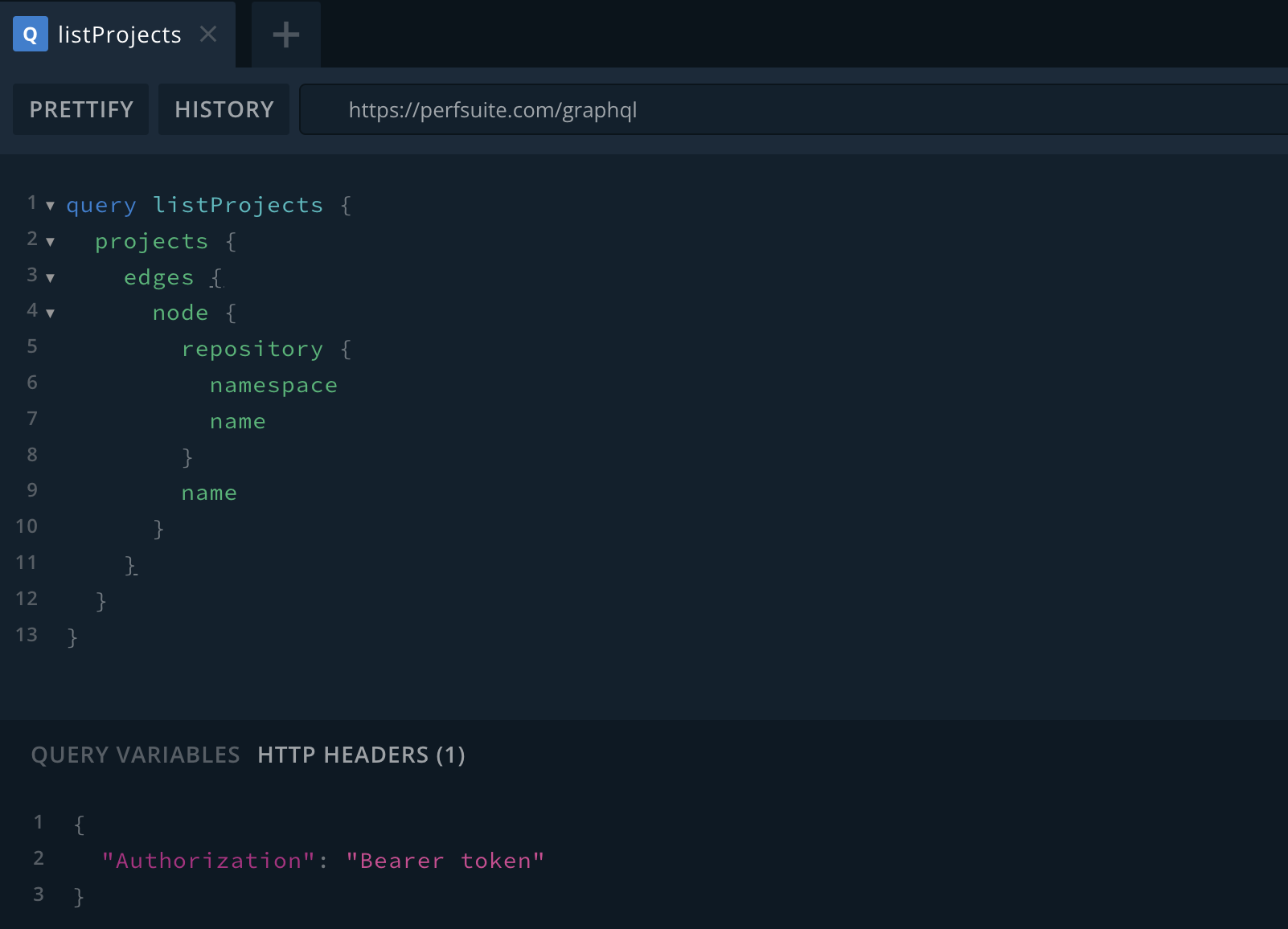Collapse the projects block fold arrow
Viewport: 1288px width, 929px height.
pyautogui.click(x=50, y=242)
